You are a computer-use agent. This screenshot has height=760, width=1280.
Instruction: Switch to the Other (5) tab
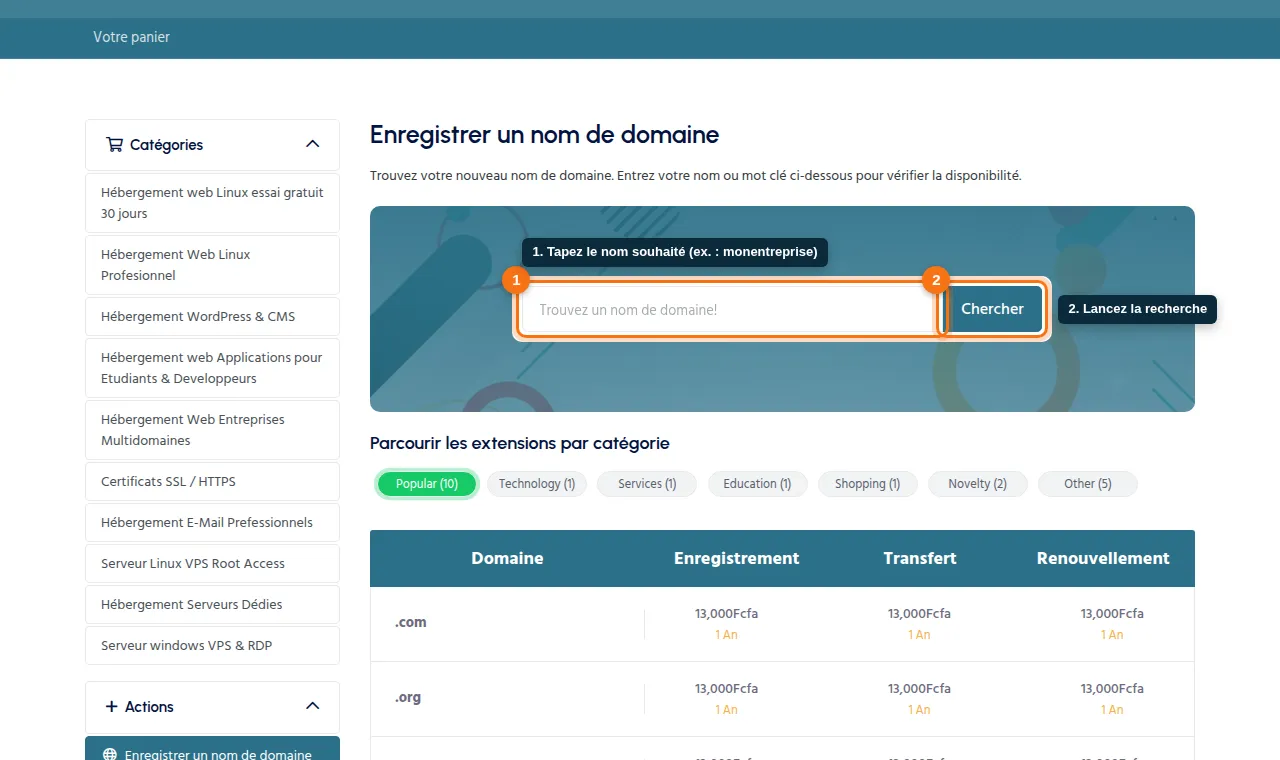pos(1088,484)
